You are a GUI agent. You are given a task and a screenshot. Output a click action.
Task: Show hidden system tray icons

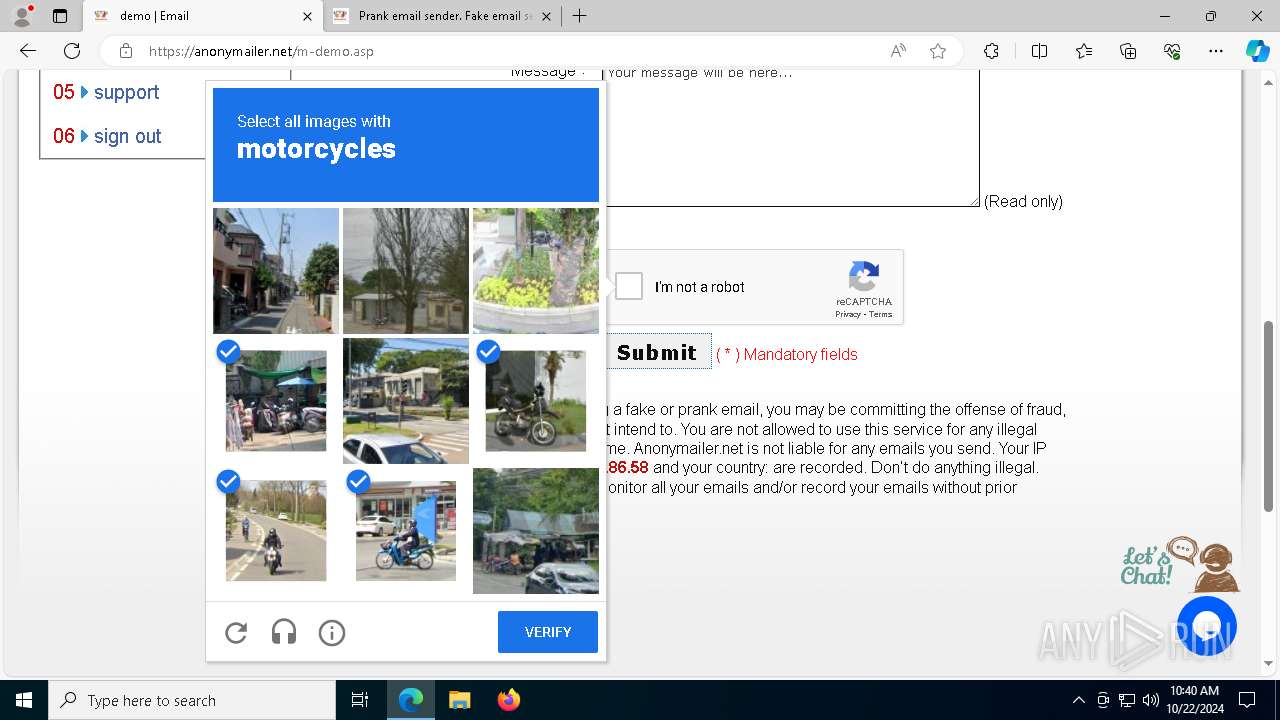[x=1078, y=700]
